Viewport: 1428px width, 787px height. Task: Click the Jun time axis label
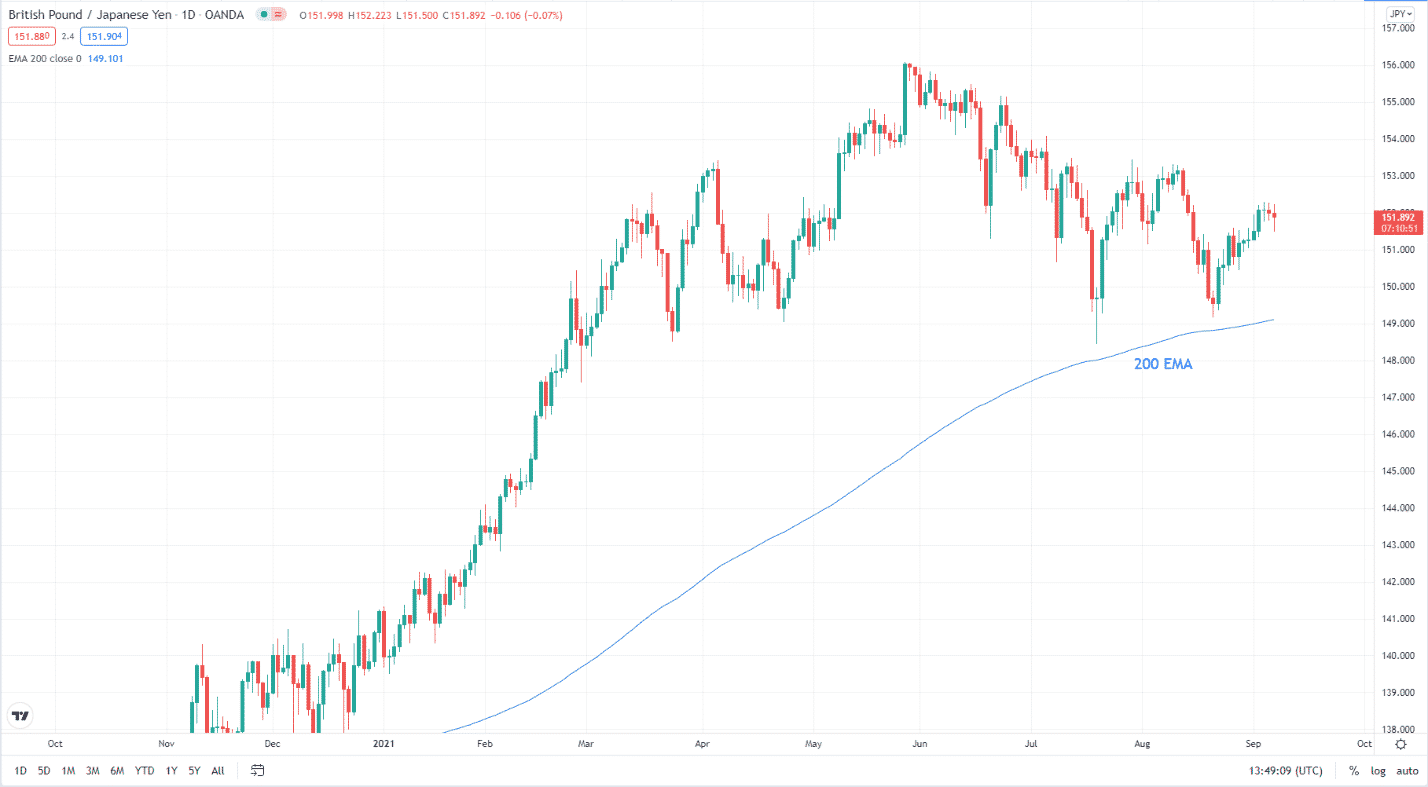pyautogui.click(x=920, y=744)
